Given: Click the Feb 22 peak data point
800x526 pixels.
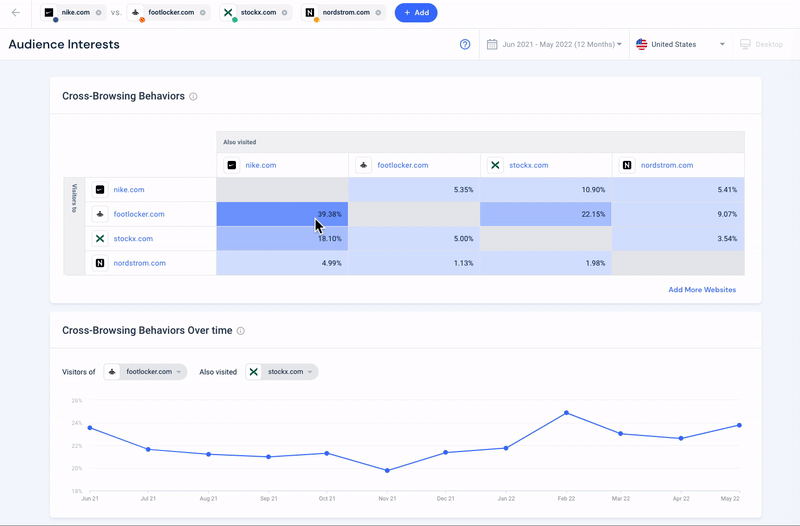Looking at the screenshot, I should [566, 413].
